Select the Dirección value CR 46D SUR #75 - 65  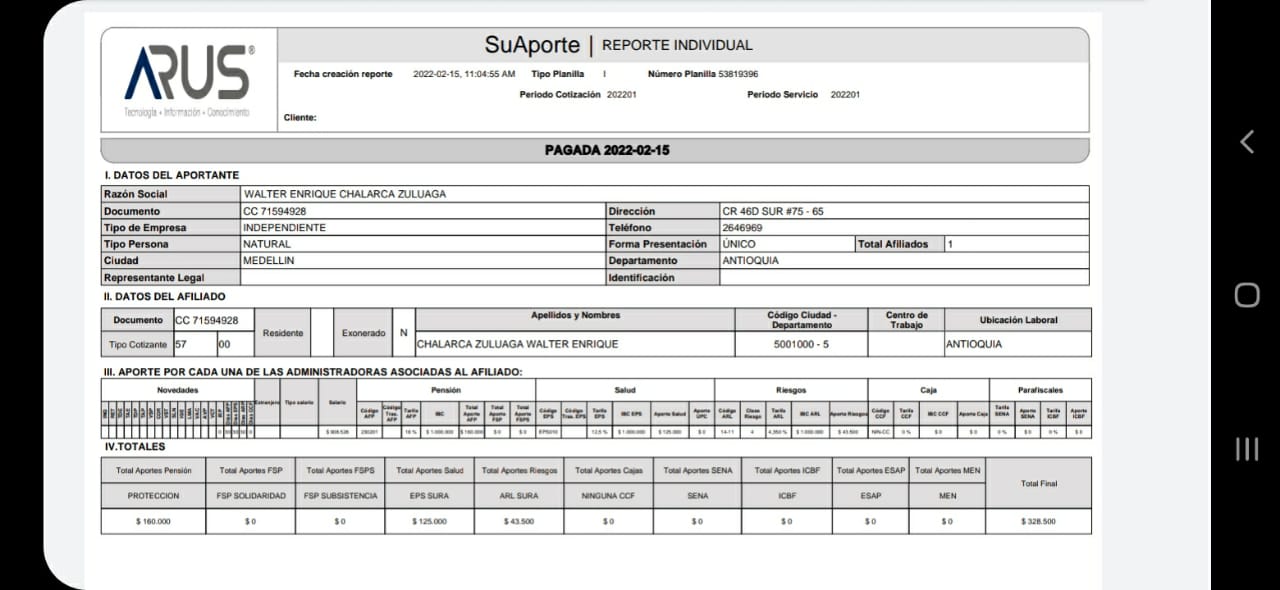pos(772,211)
